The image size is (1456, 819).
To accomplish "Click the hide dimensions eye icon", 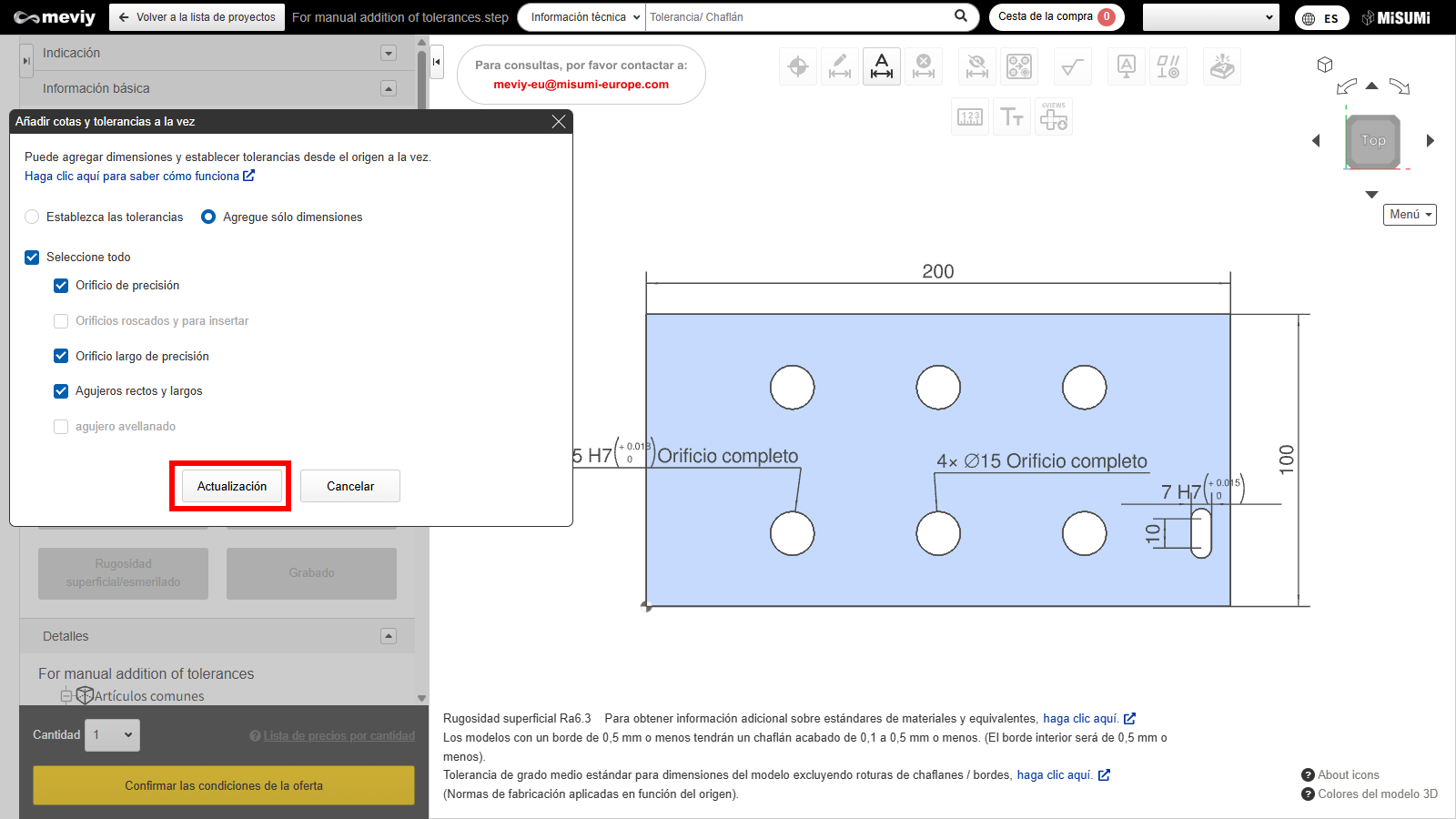I will [976, 66].
